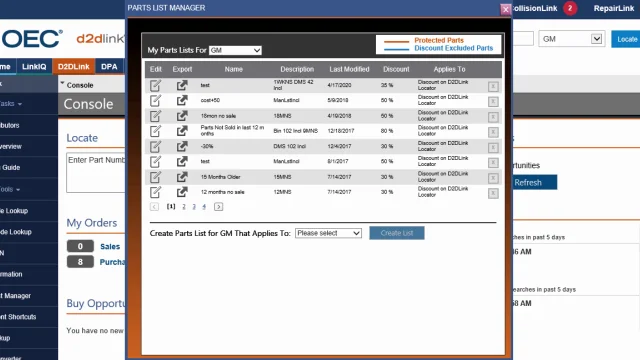Delete the Parts Not Sold list row

493,132
